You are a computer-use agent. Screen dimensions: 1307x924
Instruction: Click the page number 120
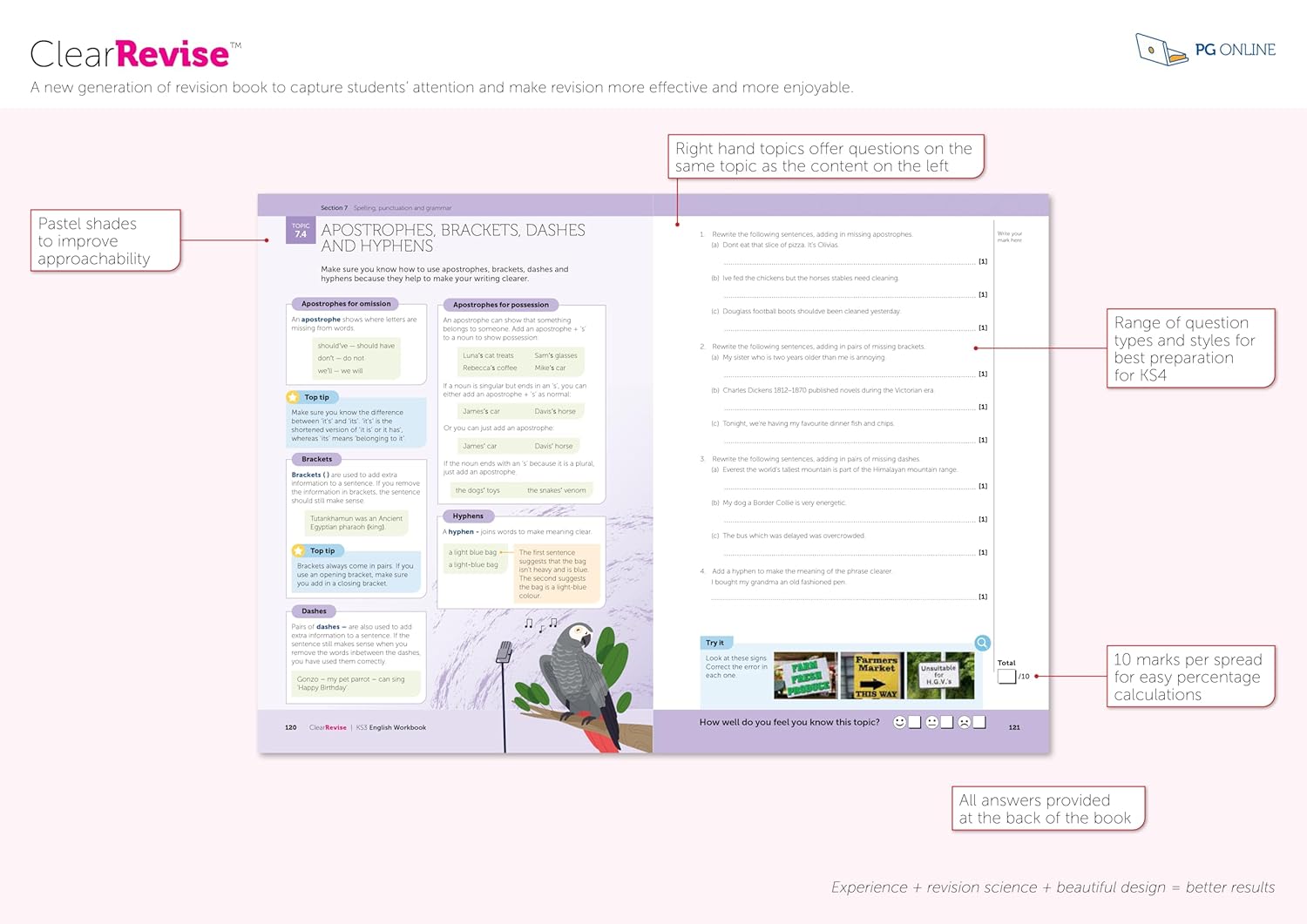[291, 727]
